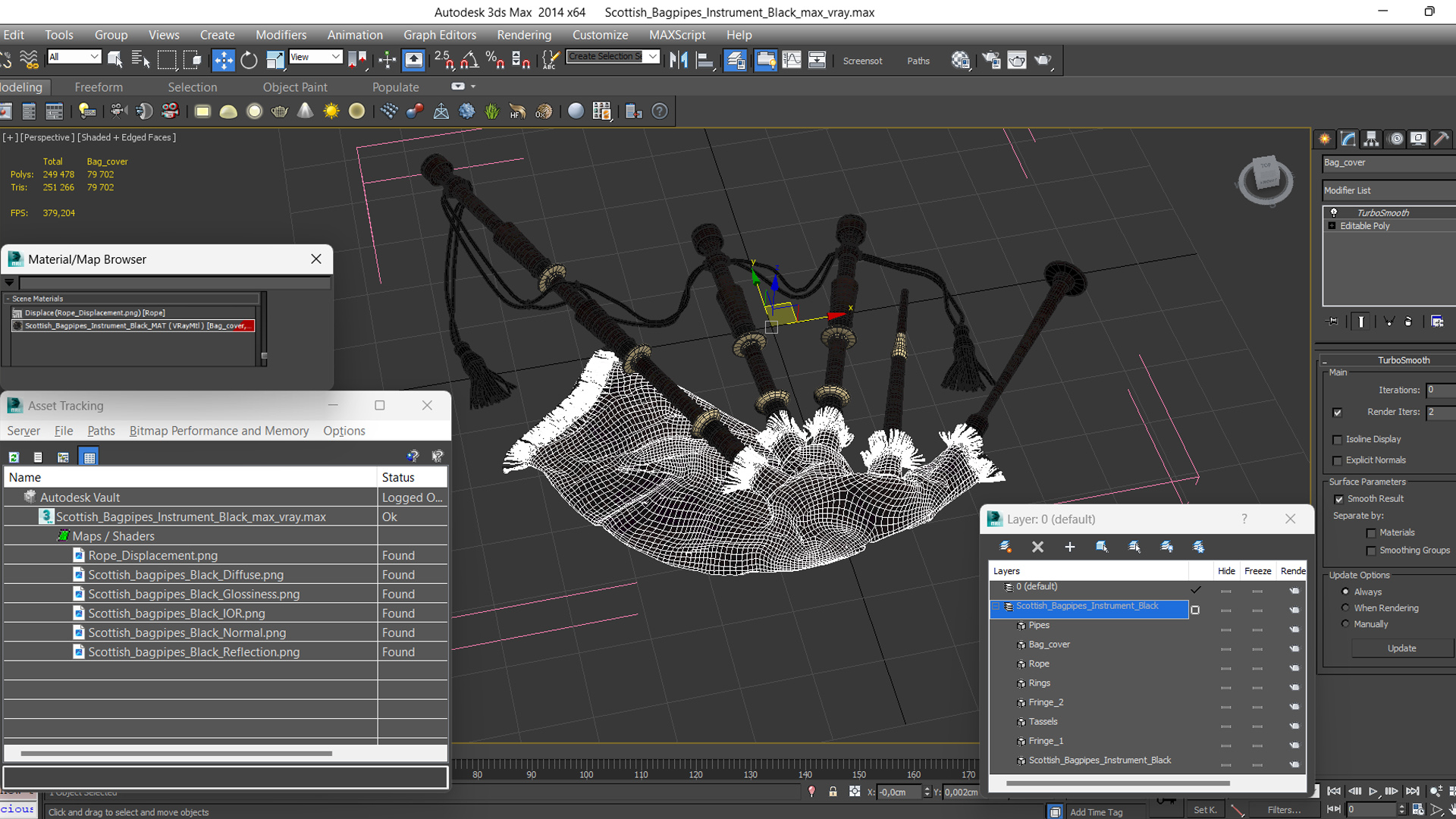
Task: Expand the Editable Poly stack entry
Action: 1332,226
